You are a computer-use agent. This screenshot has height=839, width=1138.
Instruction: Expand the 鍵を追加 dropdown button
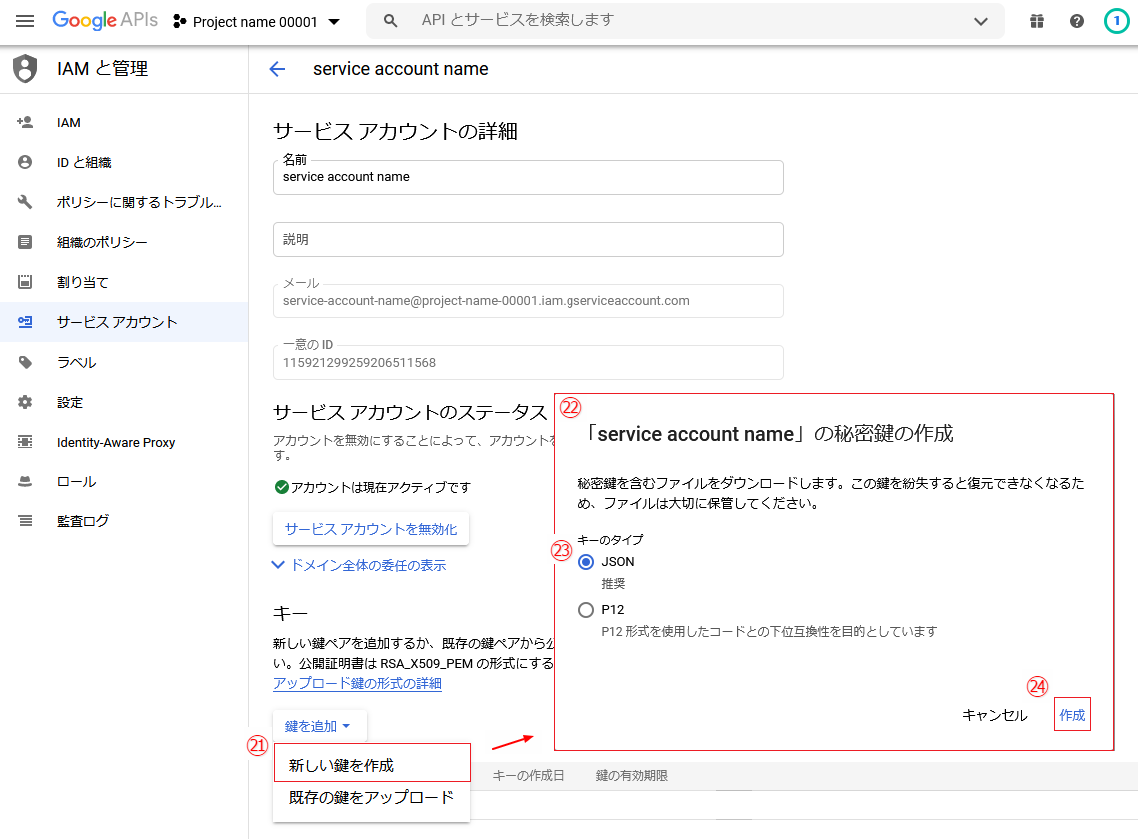tap(318, 726)
